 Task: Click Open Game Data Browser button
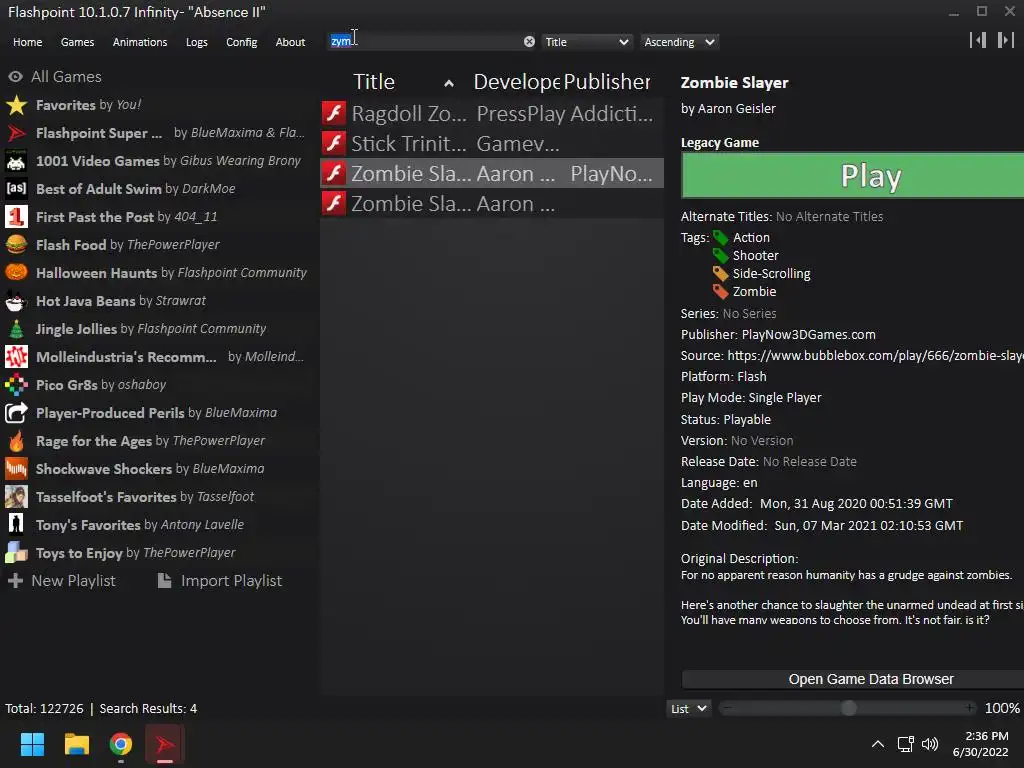click(852, 679)
